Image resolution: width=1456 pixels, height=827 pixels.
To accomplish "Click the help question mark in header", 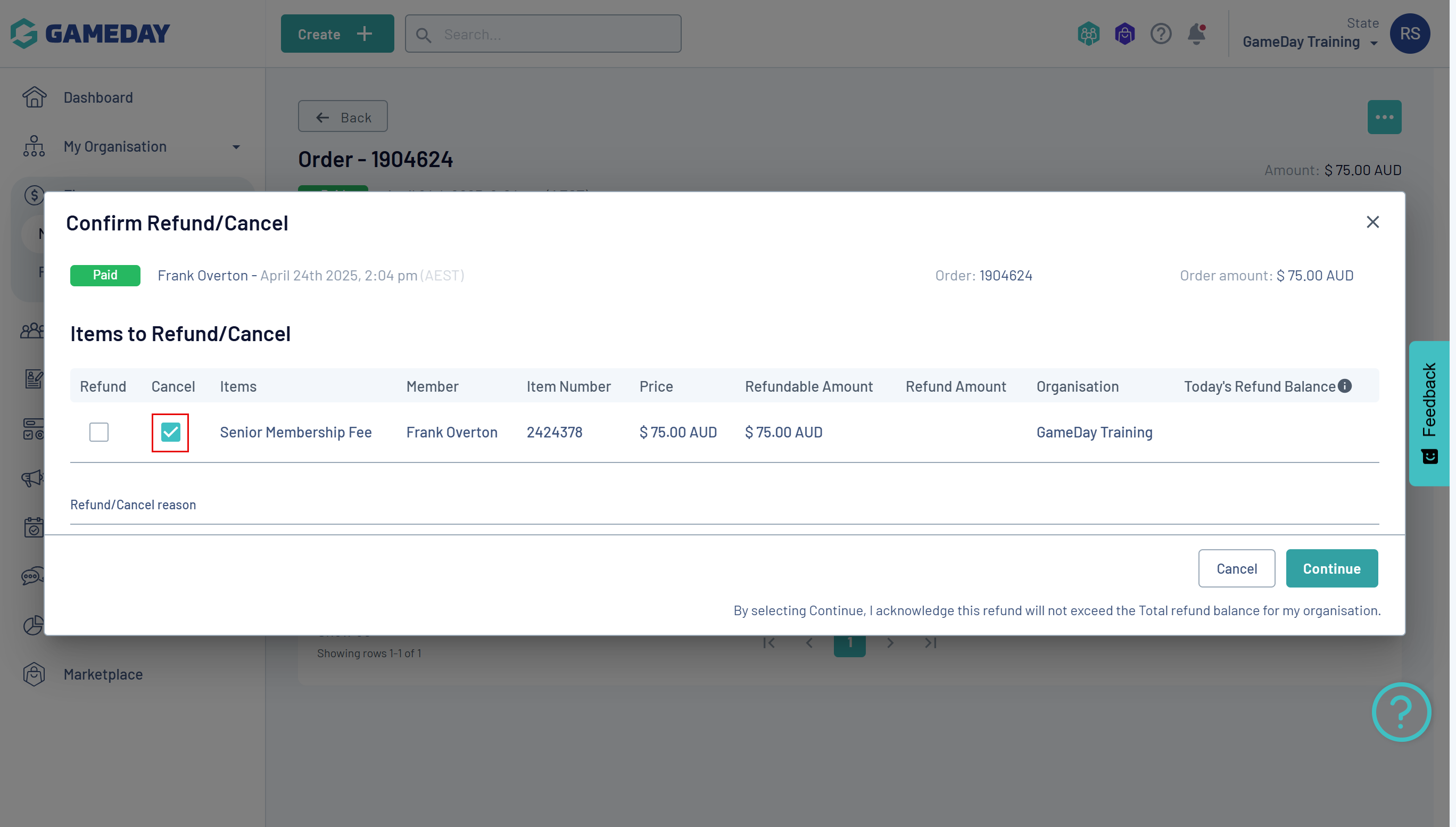I will click(1160, 34).
